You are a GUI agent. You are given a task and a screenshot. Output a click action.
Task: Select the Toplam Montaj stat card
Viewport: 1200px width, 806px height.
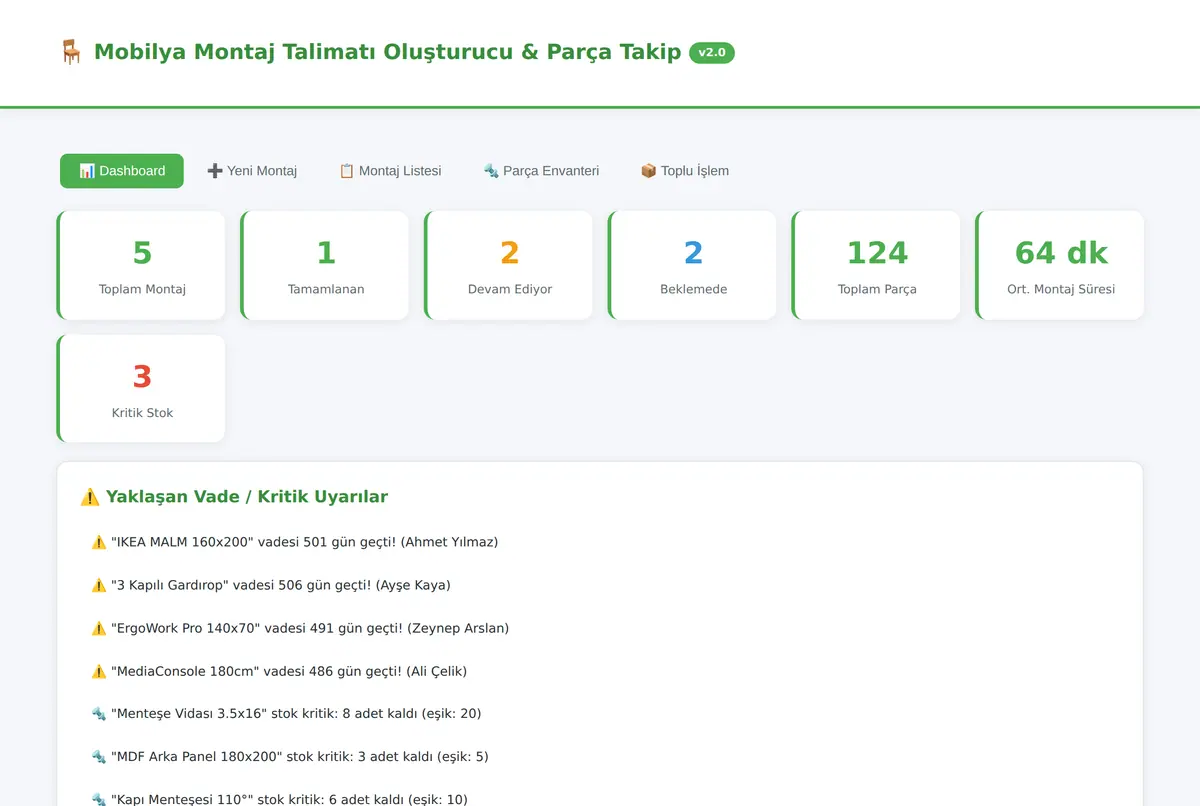141,265
